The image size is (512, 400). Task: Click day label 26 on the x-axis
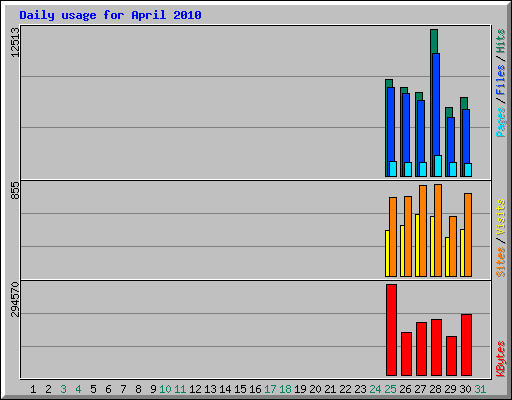405,389
